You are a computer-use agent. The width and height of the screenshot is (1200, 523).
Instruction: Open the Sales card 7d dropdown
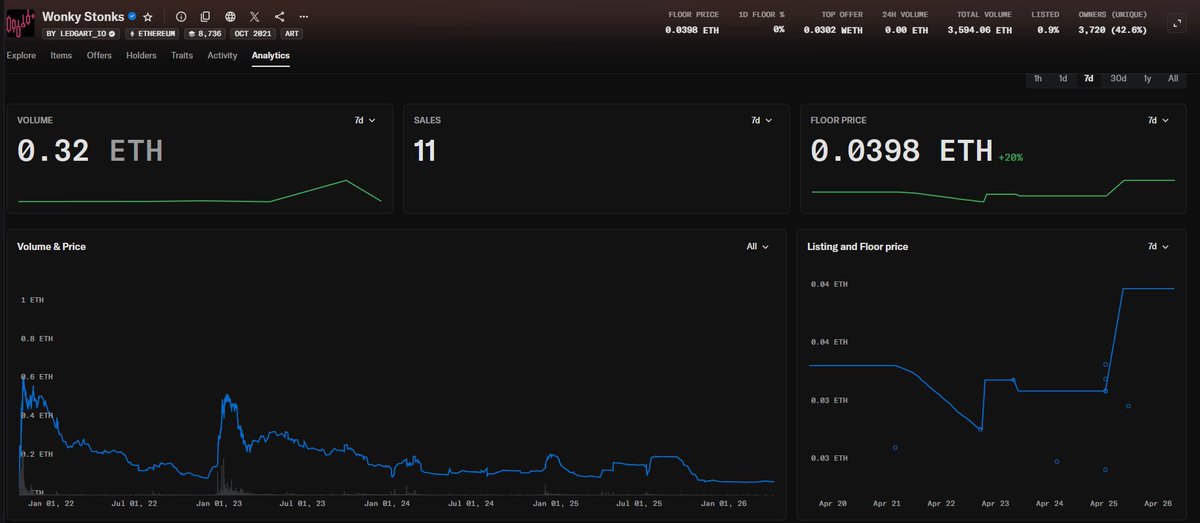(x=761, y=120)
